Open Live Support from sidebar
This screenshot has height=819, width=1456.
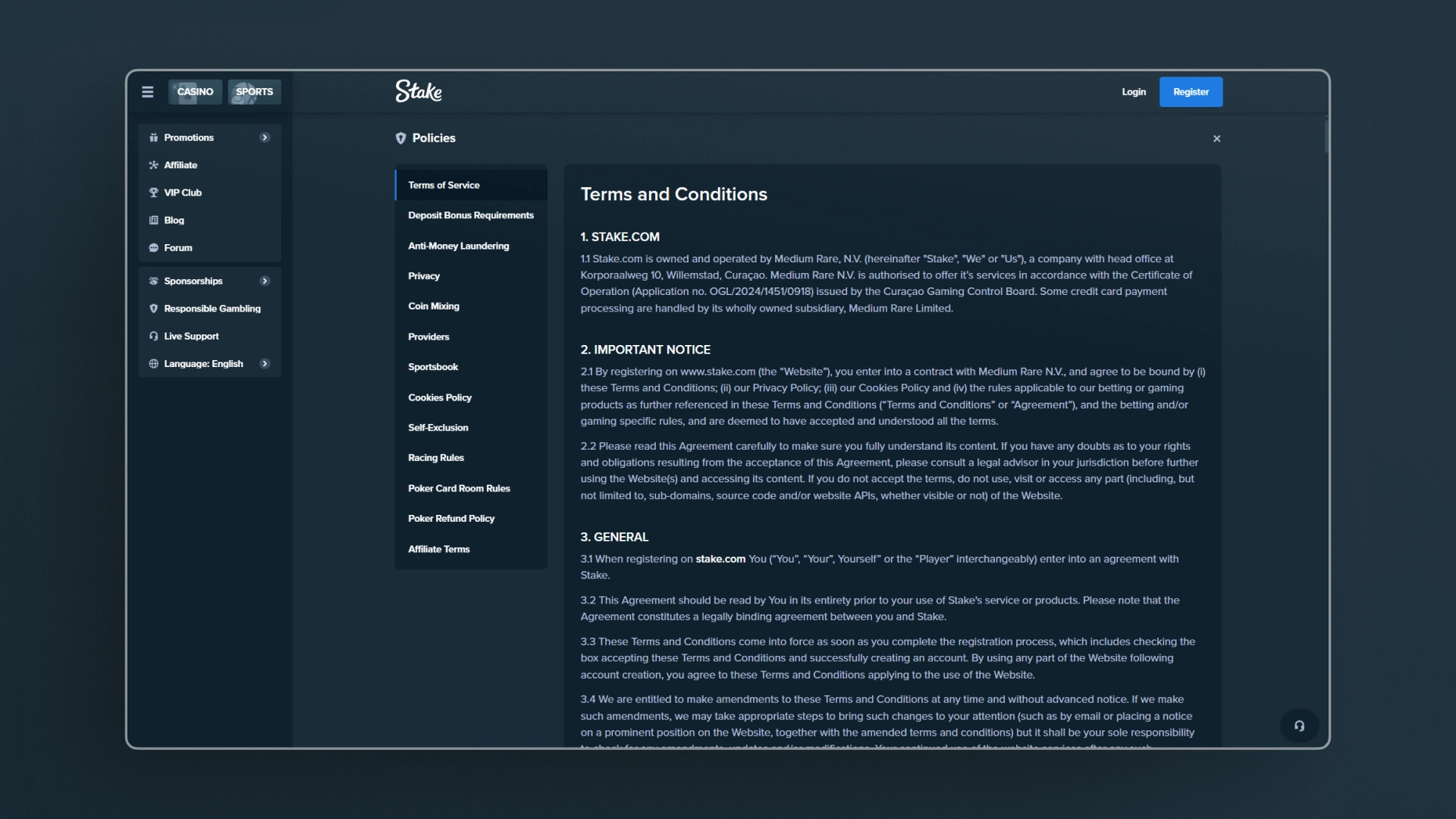click(x=209, y=336)
